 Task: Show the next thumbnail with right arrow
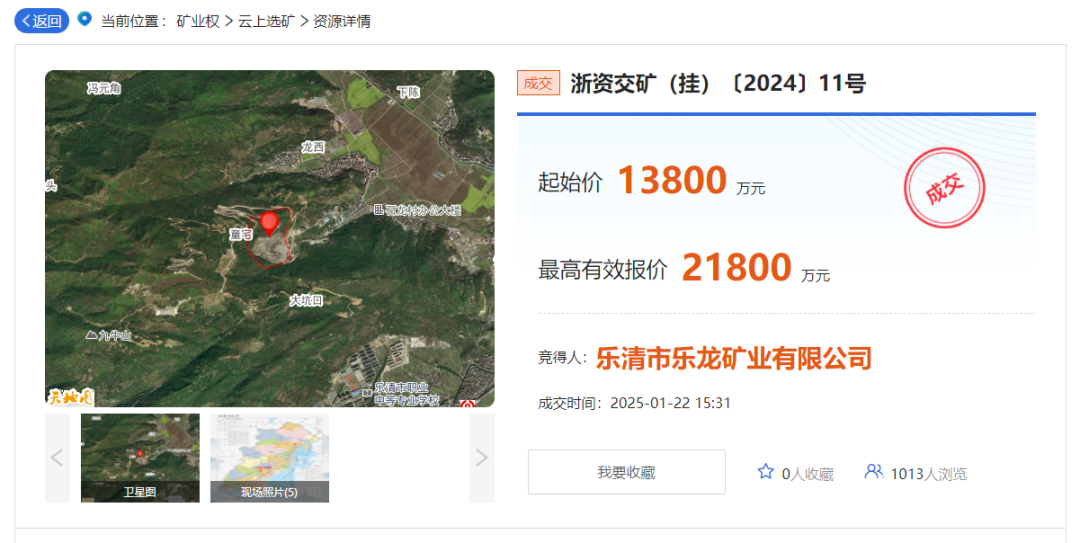[482, 458]
